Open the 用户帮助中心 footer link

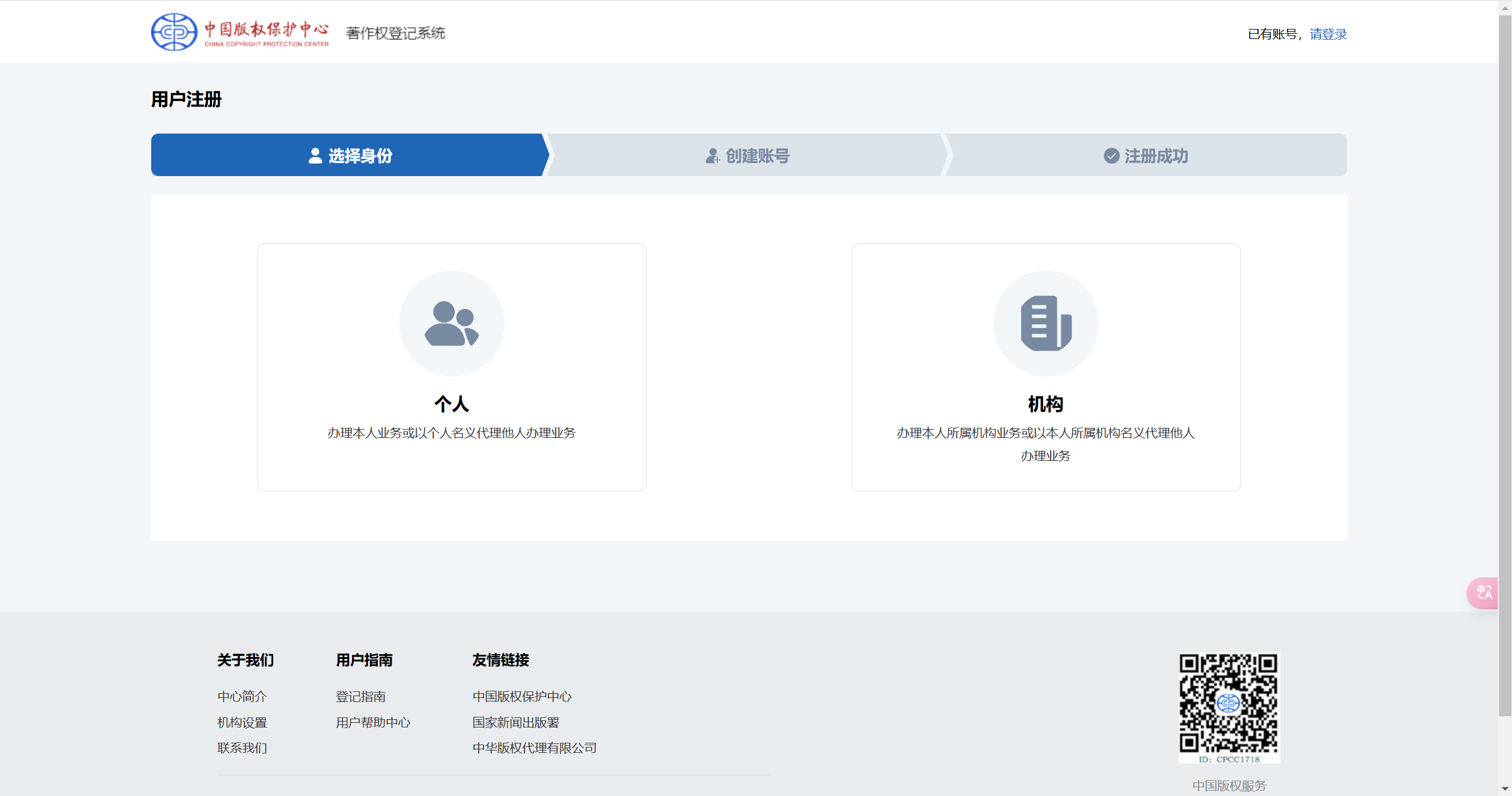pyautogui.click(x=373, y=723)
